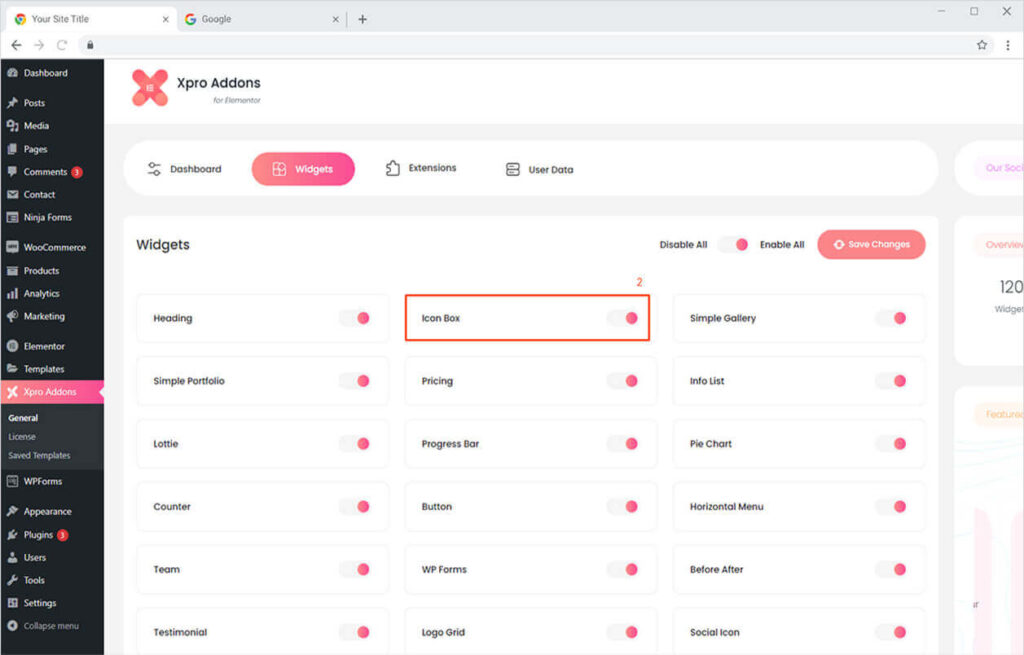1024x655 pixels.
Task: Click the browser reload icon
Action: [62, 45]
